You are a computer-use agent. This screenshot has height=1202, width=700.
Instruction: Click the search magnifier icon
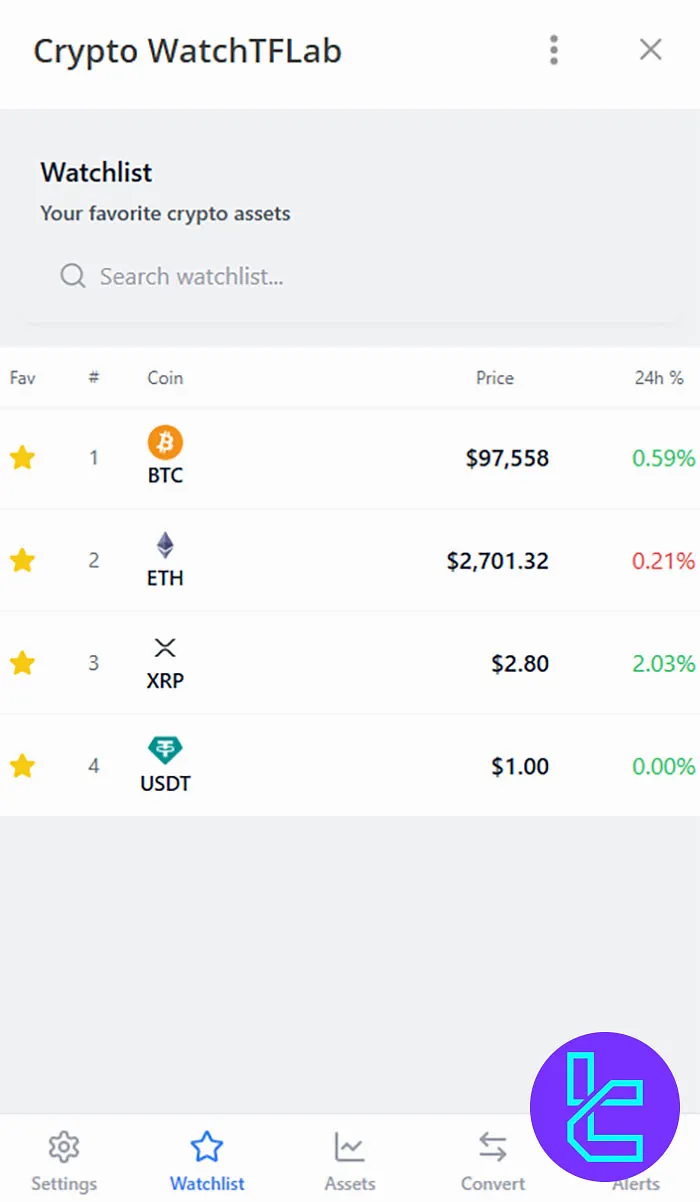(72, 276)
